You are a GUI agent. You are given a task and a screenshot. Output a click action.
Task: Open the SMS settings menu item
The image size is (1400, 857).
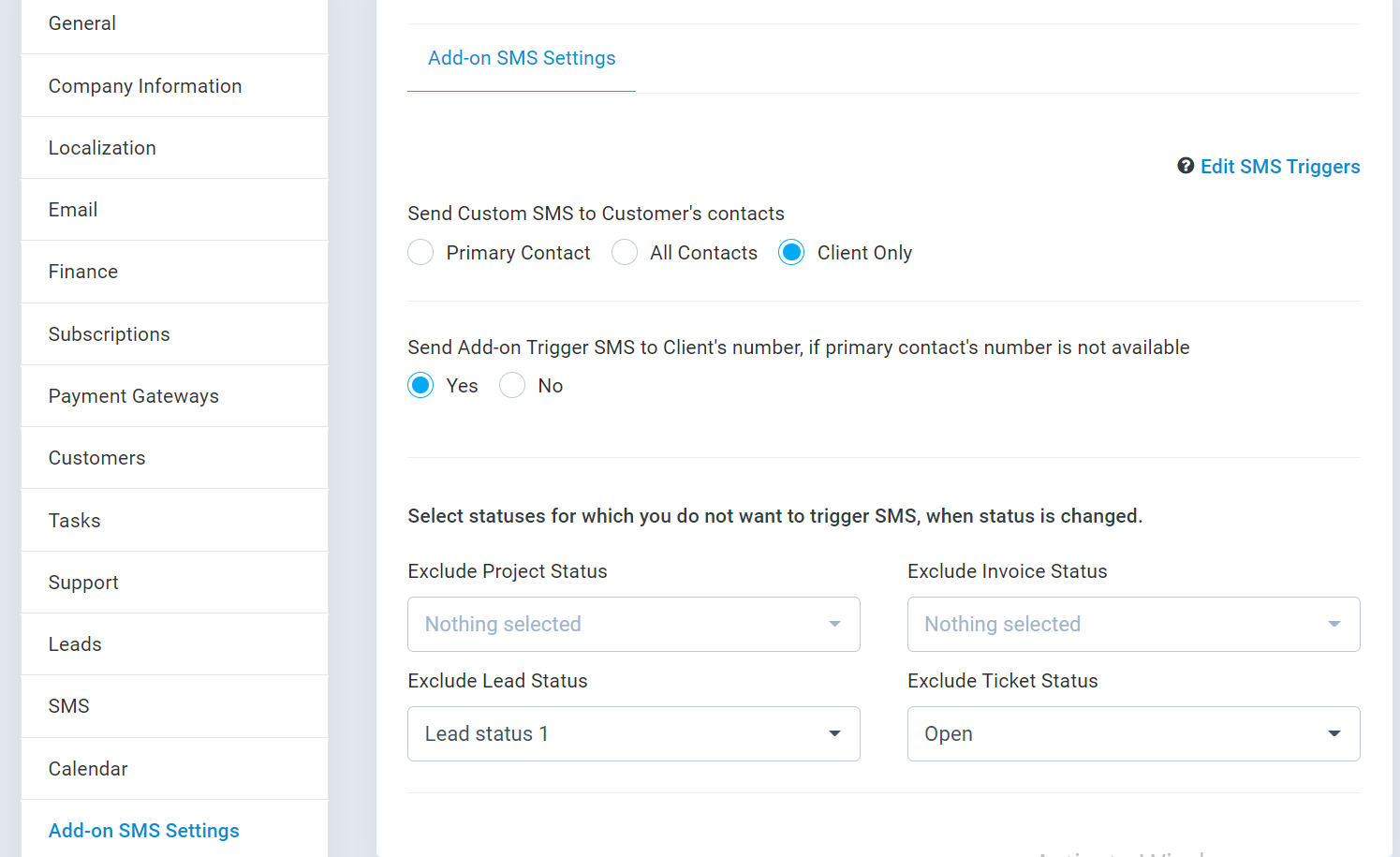pyautogui.click(x=69, y=706)
